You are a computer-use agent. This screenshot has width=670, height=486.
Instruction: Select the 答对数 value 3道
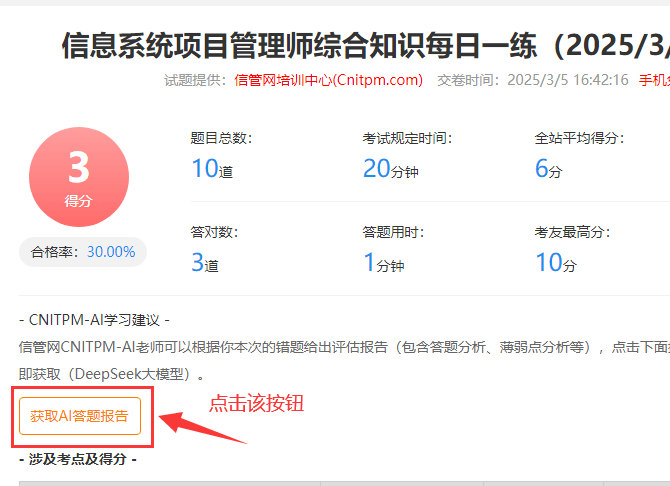click(x=204, y=264)
